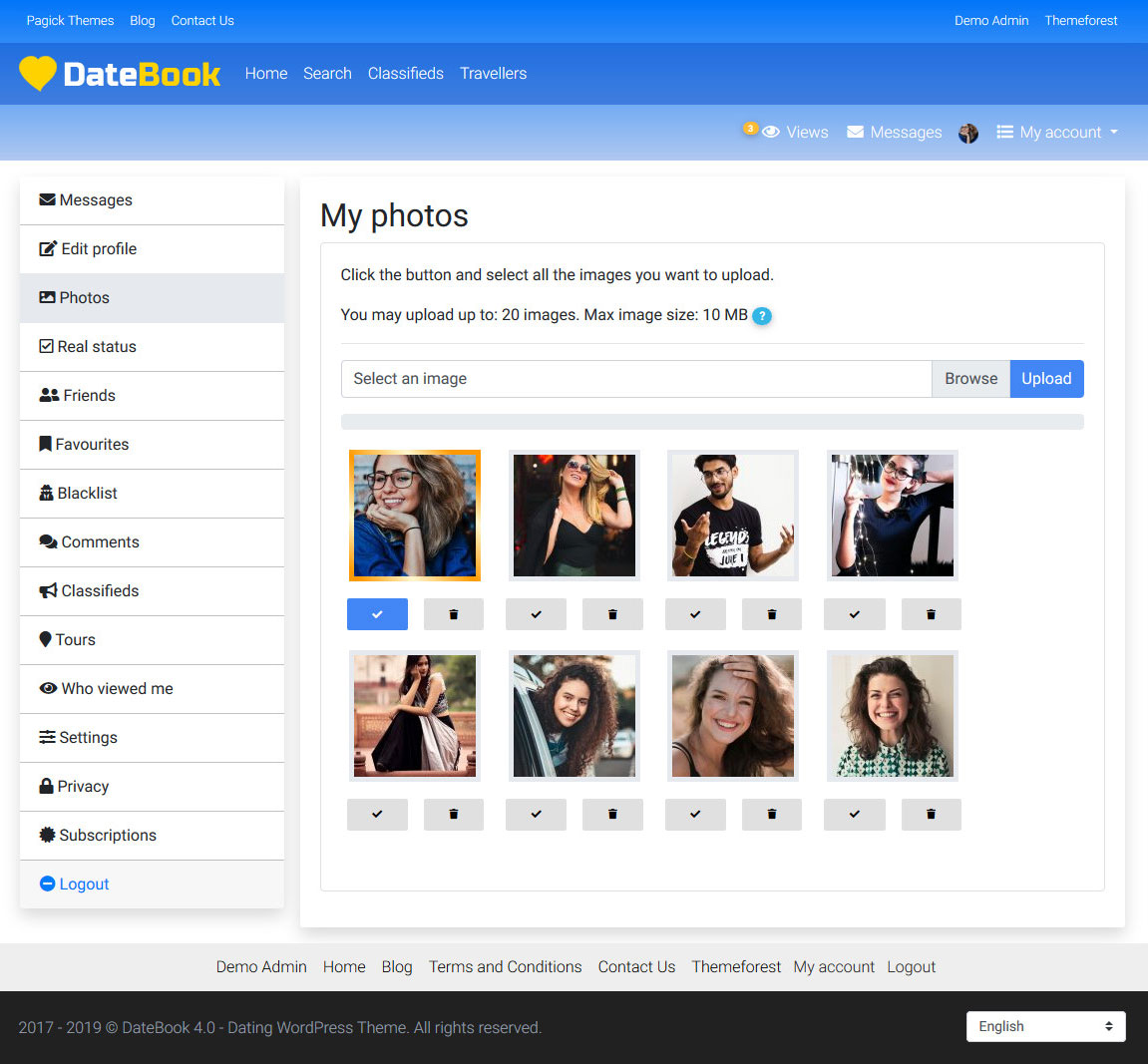1148x1064 pixels.
Task: Open Terms and Conditions in the footer
Action: click(x=505, y=966)
